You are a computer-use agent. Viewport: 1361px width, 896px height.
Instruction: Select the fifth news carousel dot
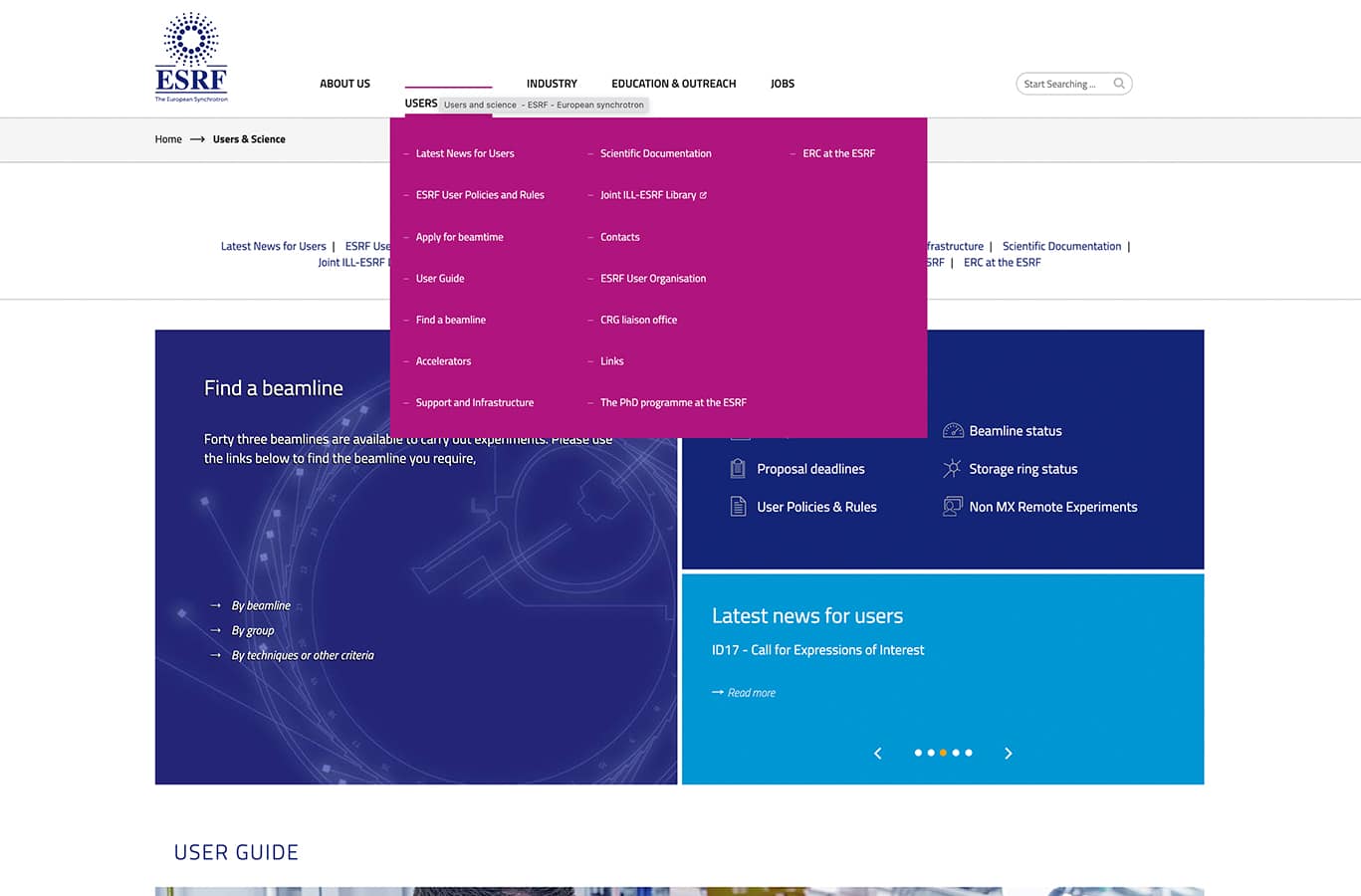(969, 753)
